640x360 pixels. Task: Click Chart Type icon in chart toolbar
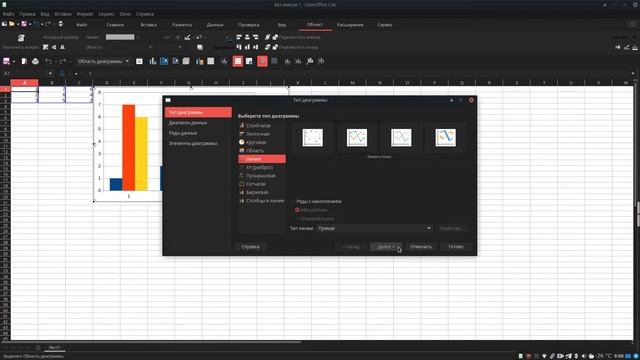[x=153, y=61]
